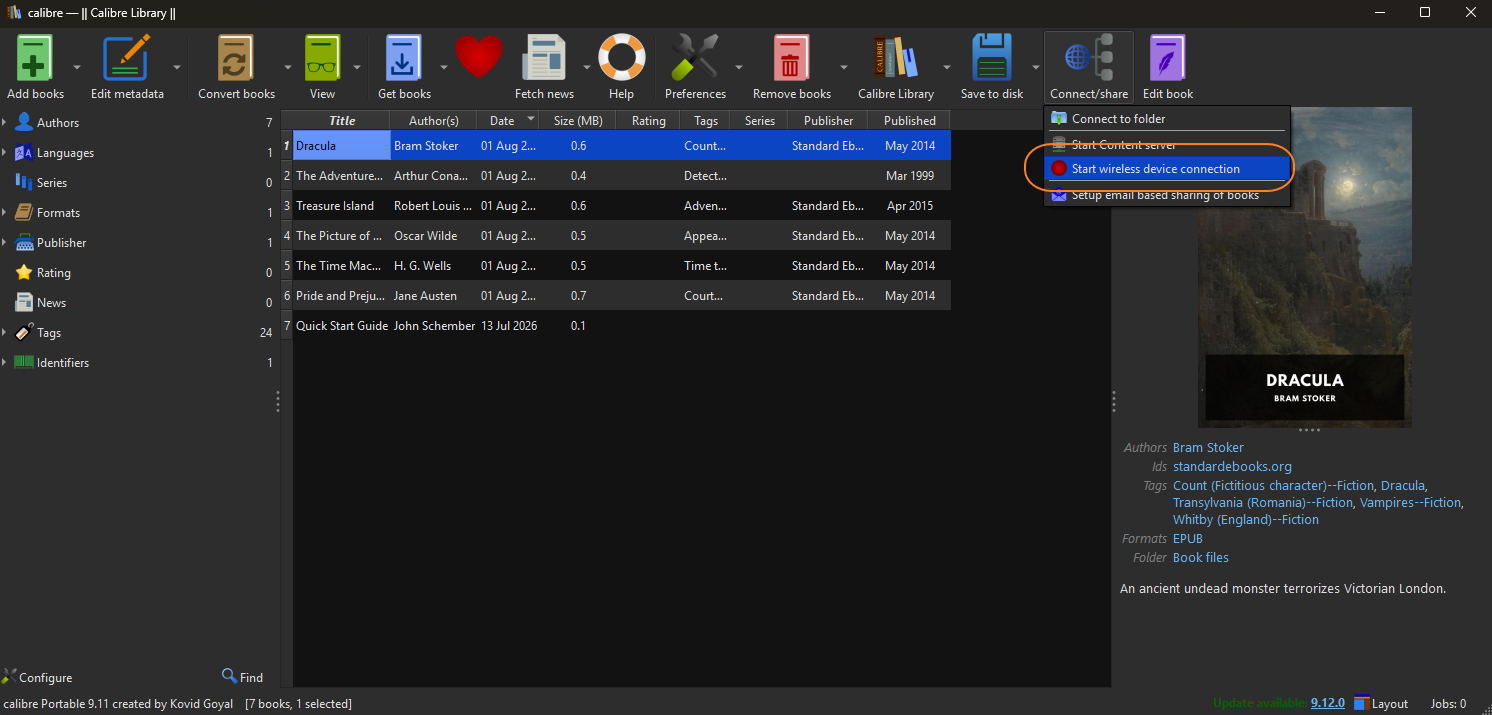Click the Fetch news icon
Image resolution: width=1492 pixels, height=715 pixels.
pos(544,58)
